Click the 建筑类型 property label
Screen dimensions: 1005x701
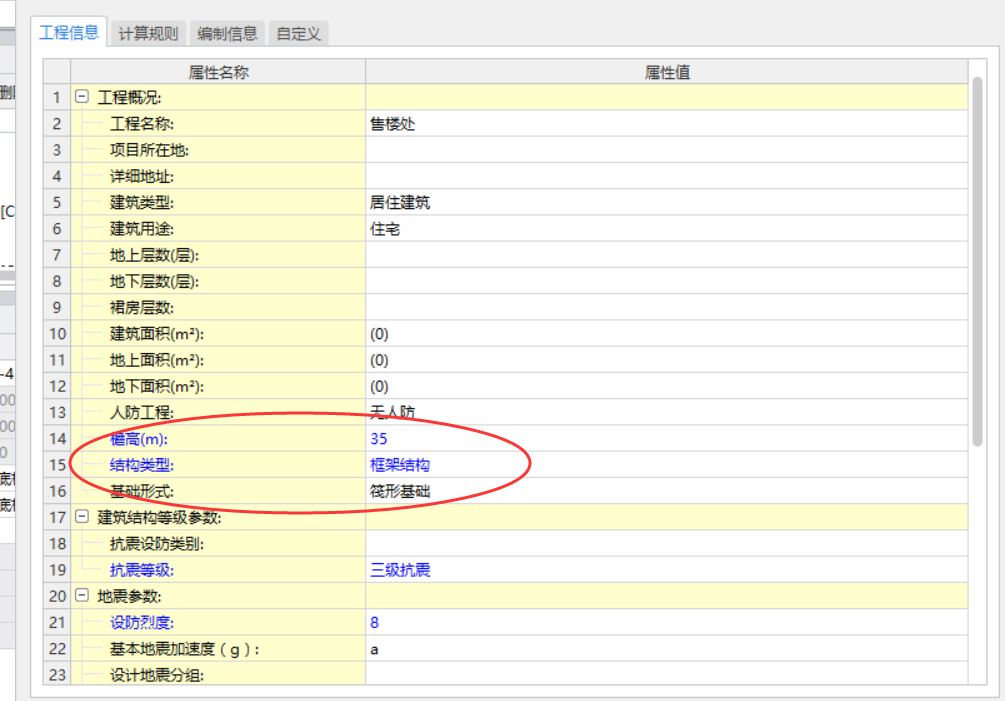point(142,202)
